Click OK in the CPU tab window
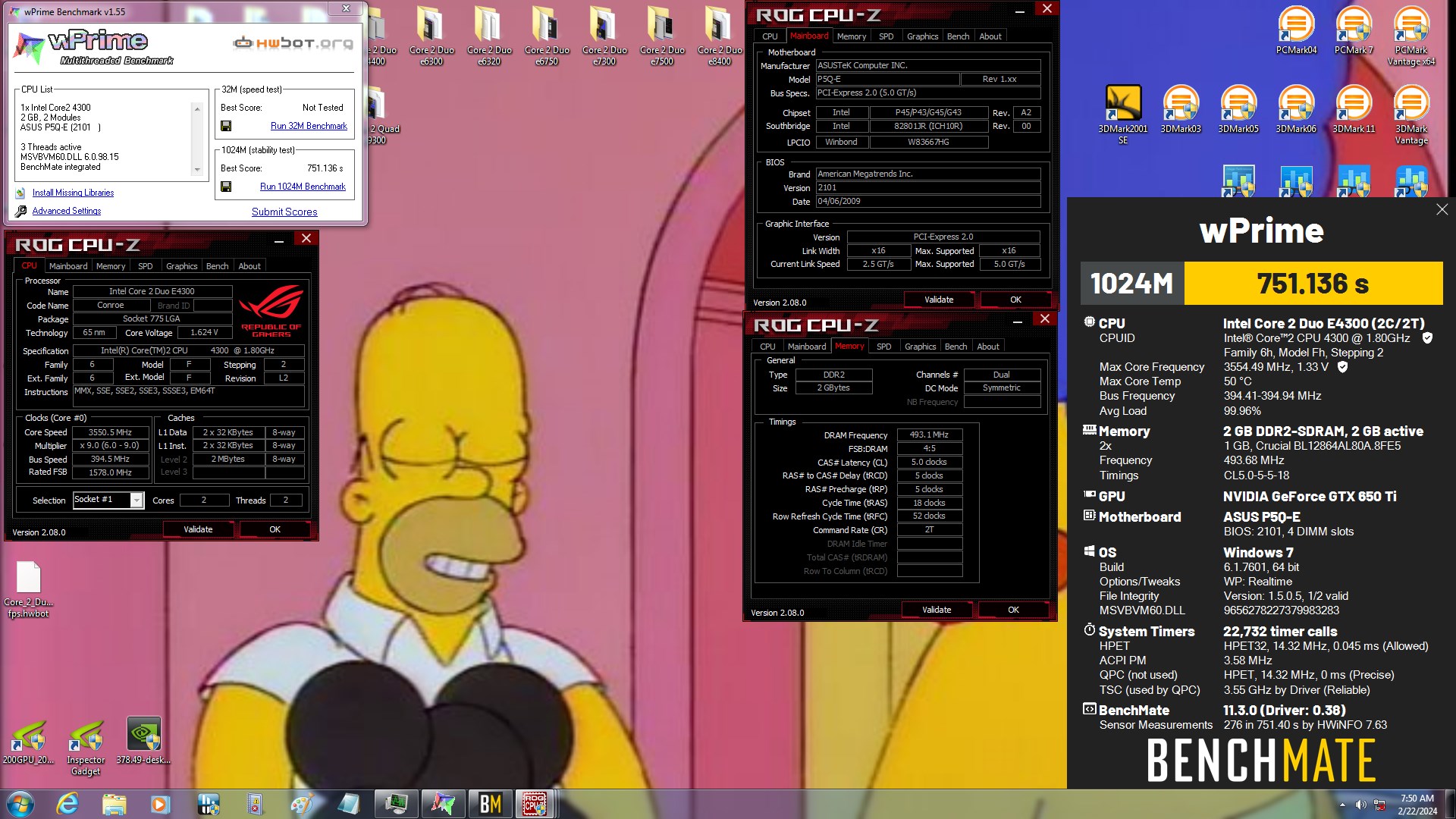1456x819 pixels. pos(275,529)
